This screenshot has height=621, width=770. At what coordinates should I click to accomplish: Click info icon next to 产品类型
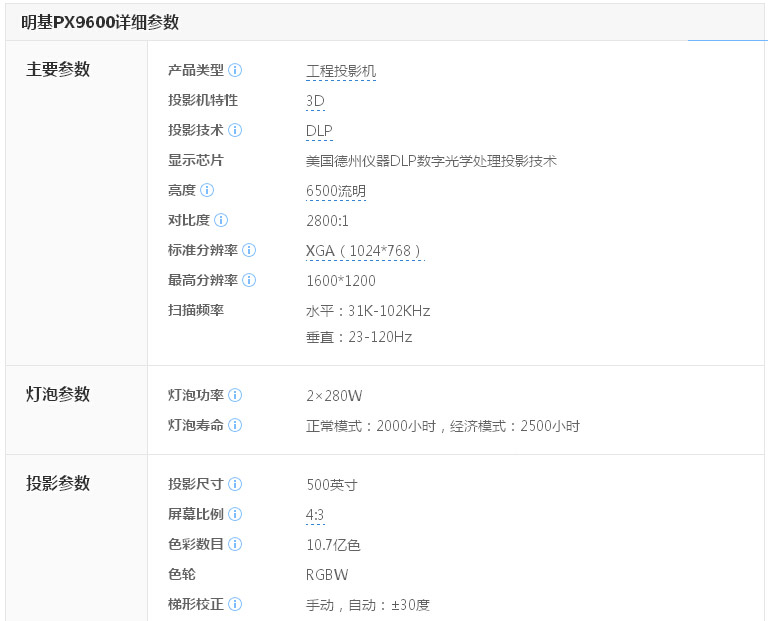point(235,70)
